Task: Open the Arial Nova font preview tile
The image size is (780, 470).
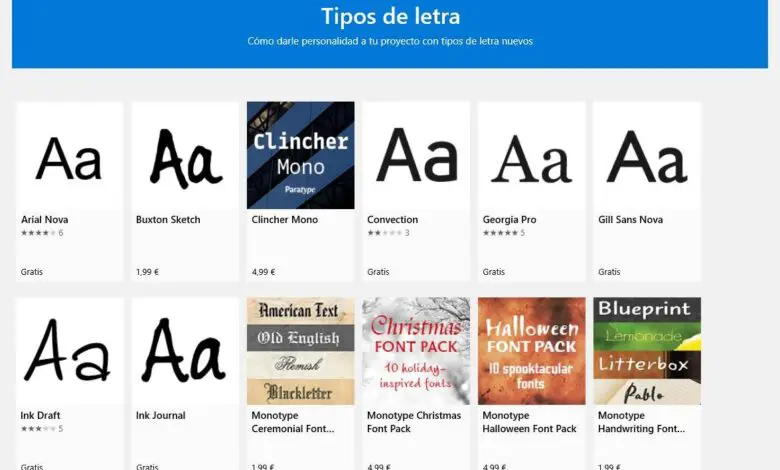Action: [x=70, y=156]
